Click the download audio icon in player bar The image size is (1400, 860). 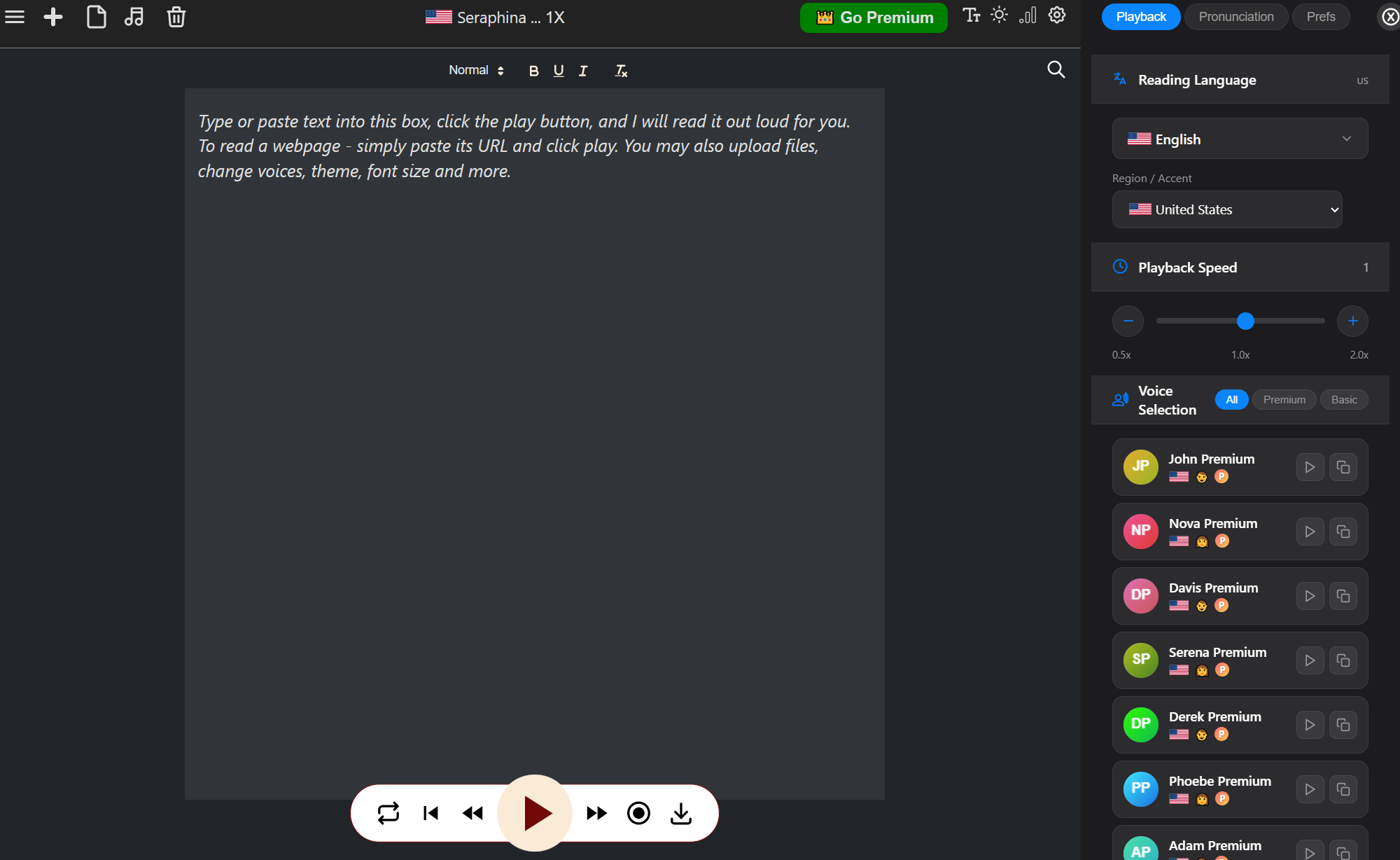[x=680, y=813]
